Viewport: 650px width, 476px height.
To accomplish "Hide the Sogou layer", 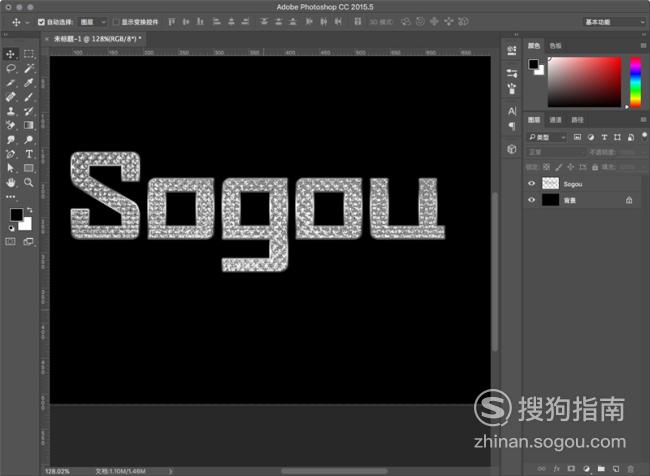I will (x=532, y=184).
